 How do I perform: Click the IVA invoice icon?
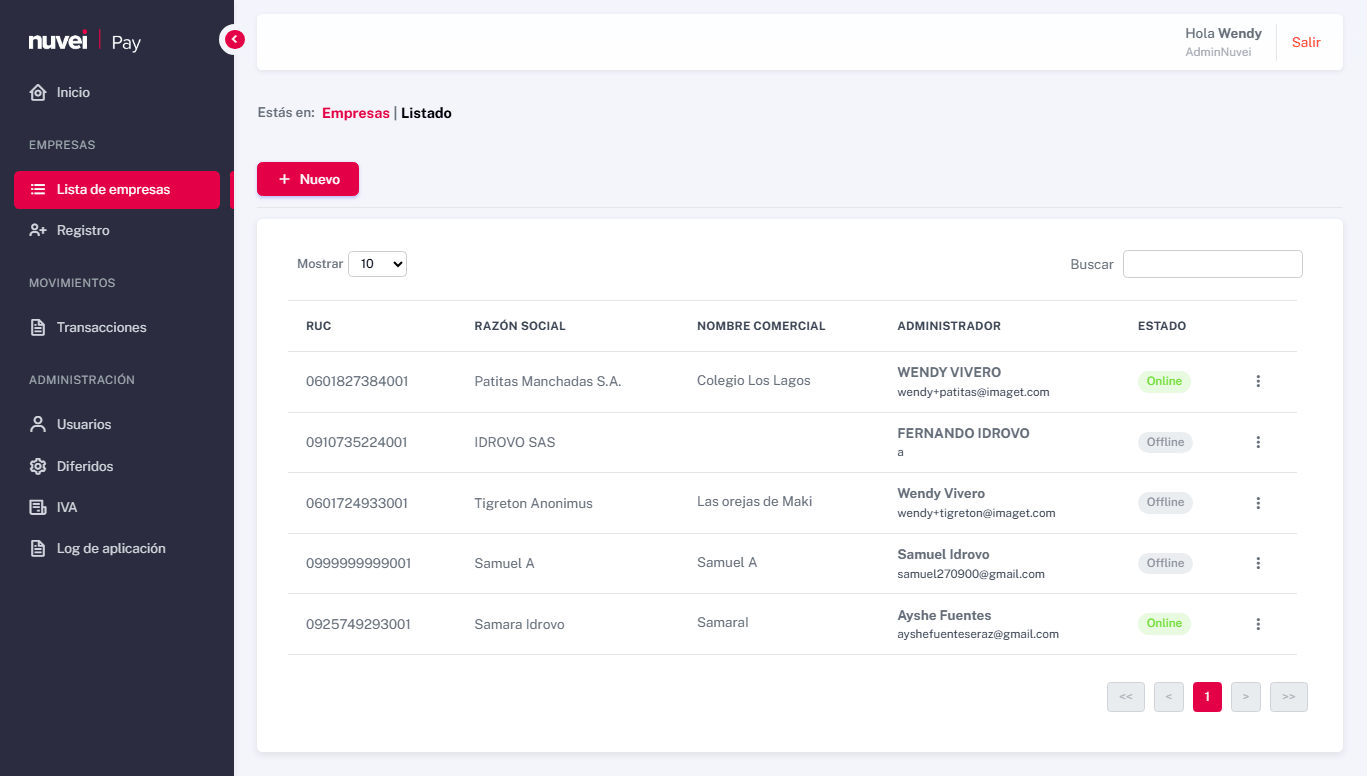[x=37, y=506]
